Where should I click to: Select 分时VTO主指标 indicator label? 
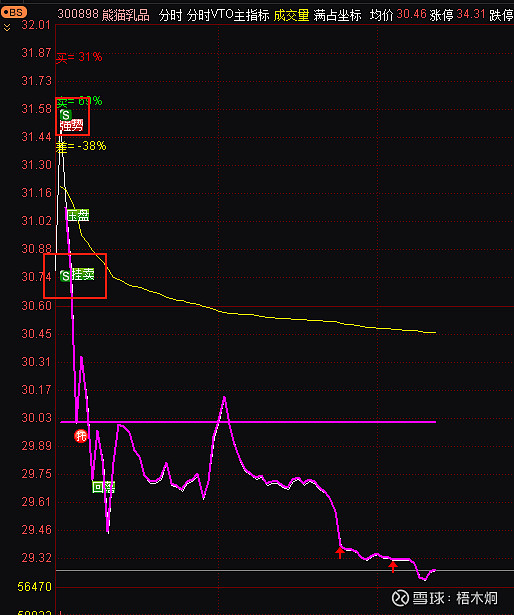point(228,15)
